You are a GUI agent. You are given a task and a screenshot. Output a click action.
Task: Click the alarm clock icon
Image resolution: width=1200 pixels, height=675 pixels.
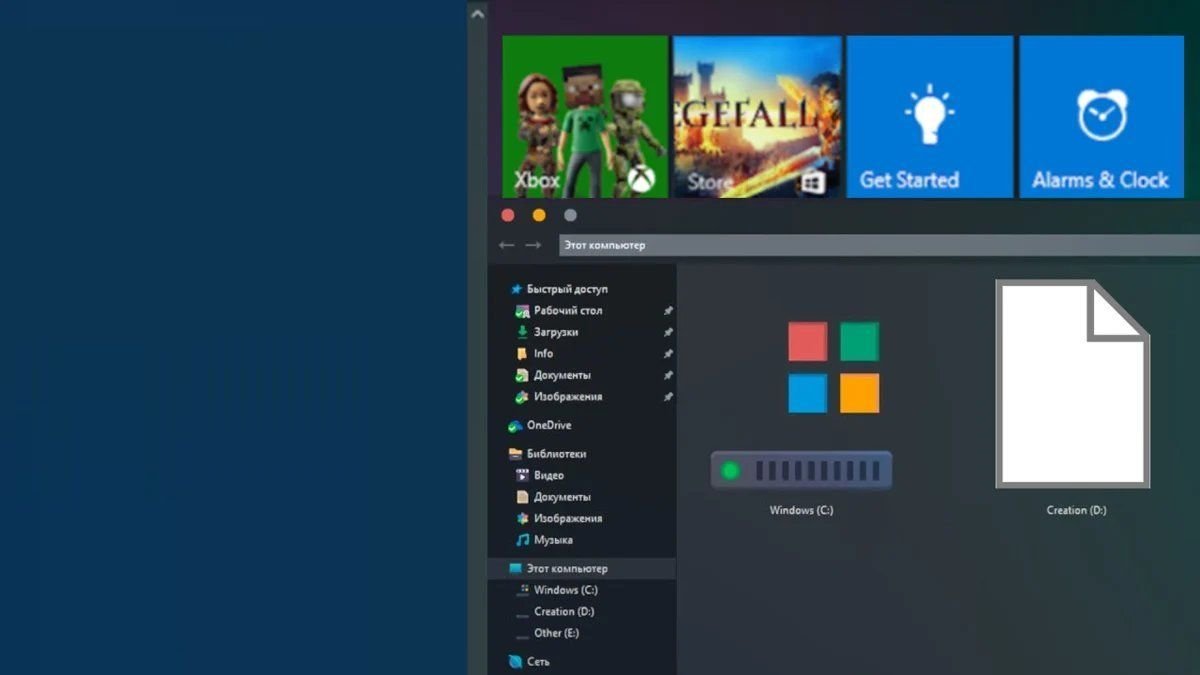(1102, 115)
